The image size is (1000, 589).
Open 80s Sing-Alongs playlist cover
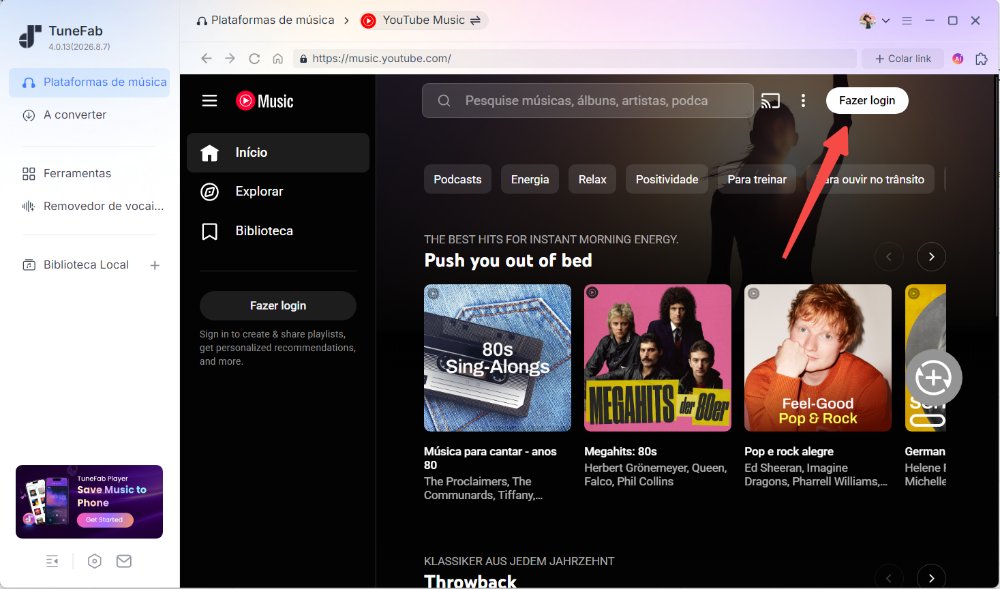pos(497,358)
